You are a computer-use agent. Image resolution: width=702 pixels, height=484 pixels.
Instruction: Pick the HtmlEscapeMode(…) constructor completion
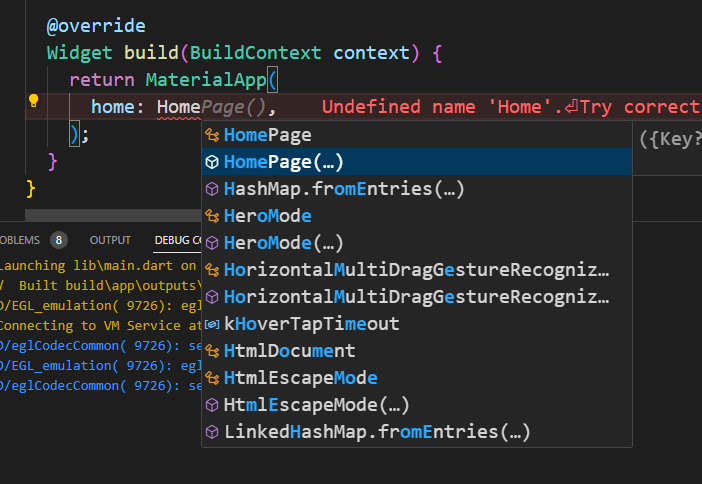417,405
